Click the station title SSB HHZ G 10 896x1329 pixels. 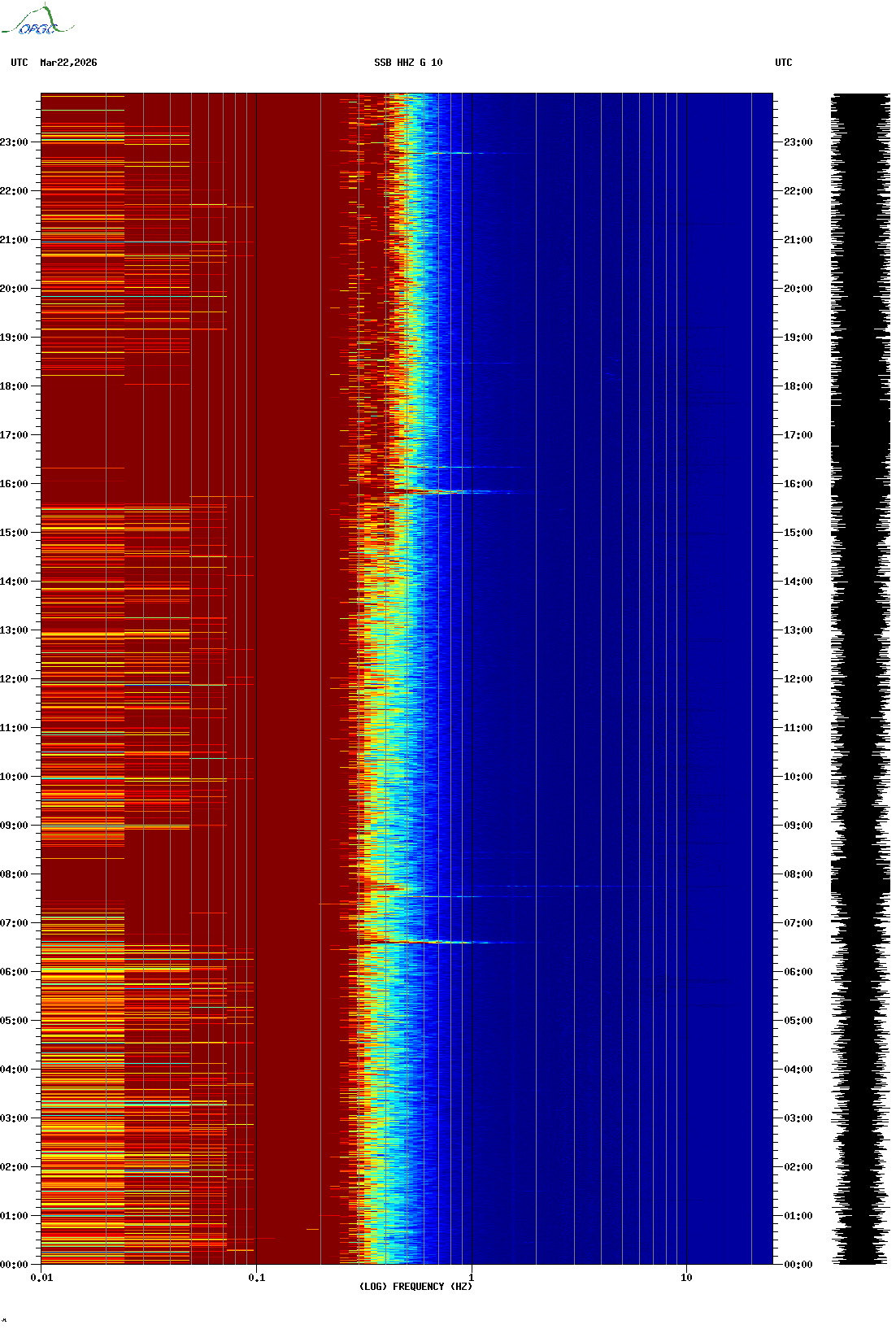[x=408, y=63]
